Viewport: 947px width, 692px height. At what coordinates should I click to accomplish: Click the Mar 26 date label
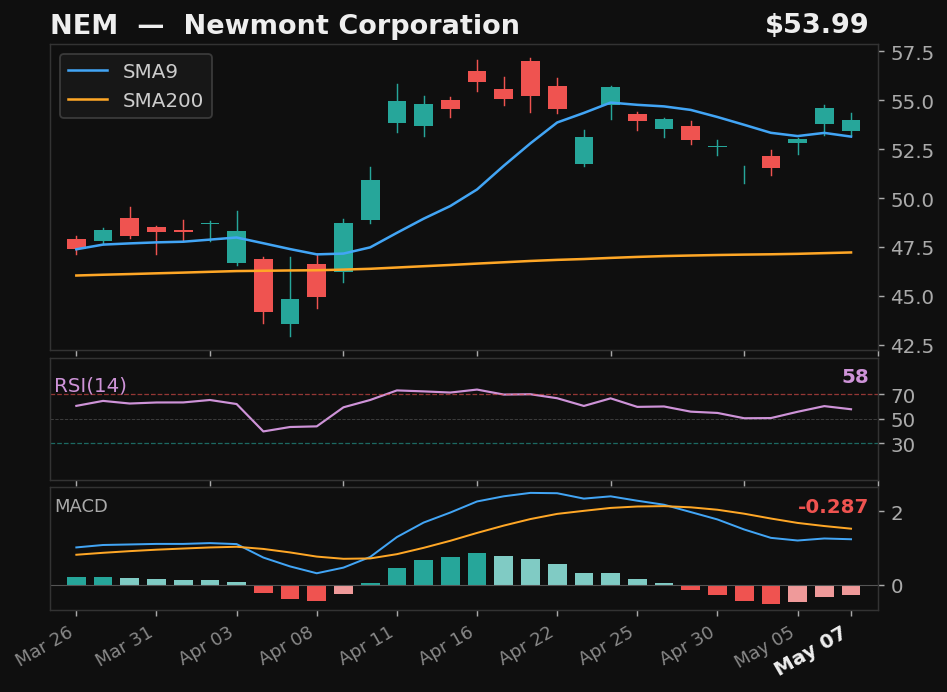coord(45,645)
